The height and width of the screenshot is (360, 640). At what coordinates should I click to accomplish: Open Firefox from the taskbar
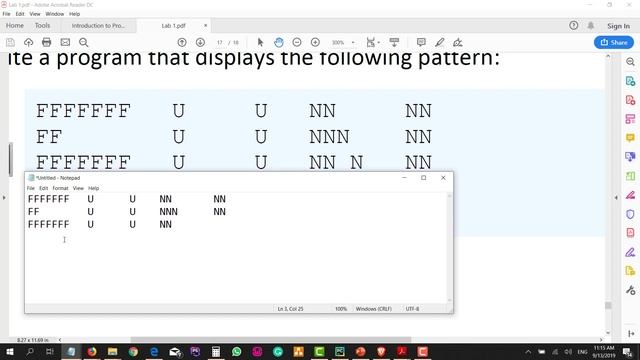92,351
